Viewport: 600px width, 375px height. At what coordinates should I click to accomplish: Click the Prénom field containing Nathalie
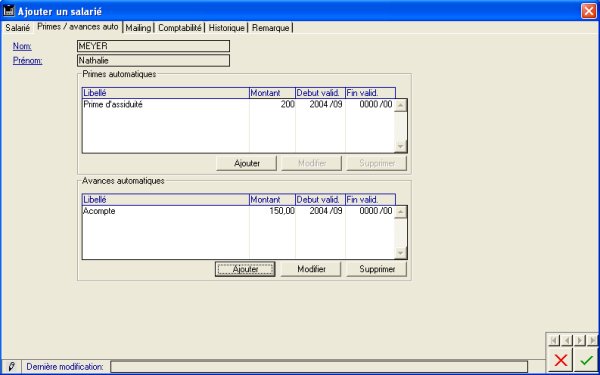click(153, 60)
